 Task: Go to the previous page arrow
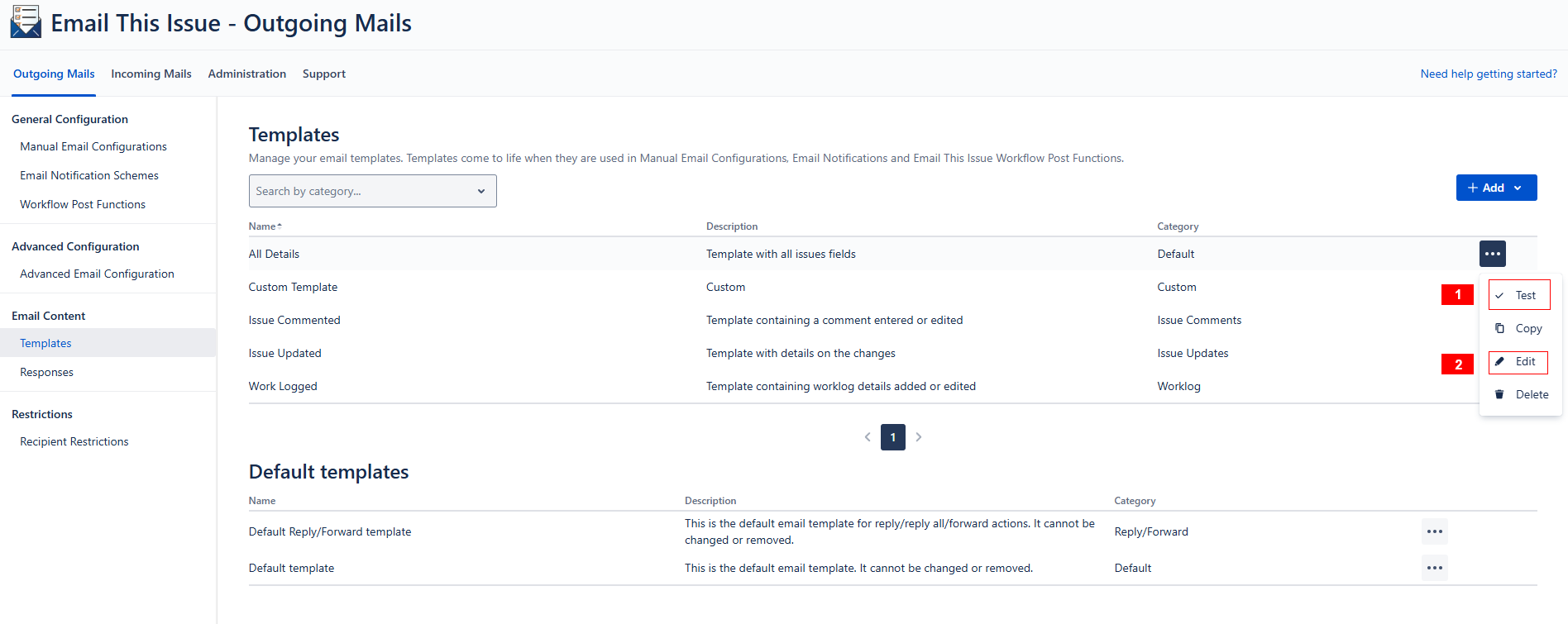868,437
